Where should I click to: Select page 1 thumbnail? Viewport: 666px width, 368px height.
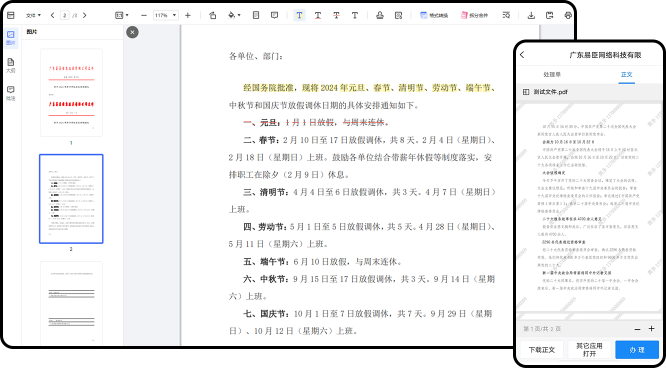tap(71, 92)
